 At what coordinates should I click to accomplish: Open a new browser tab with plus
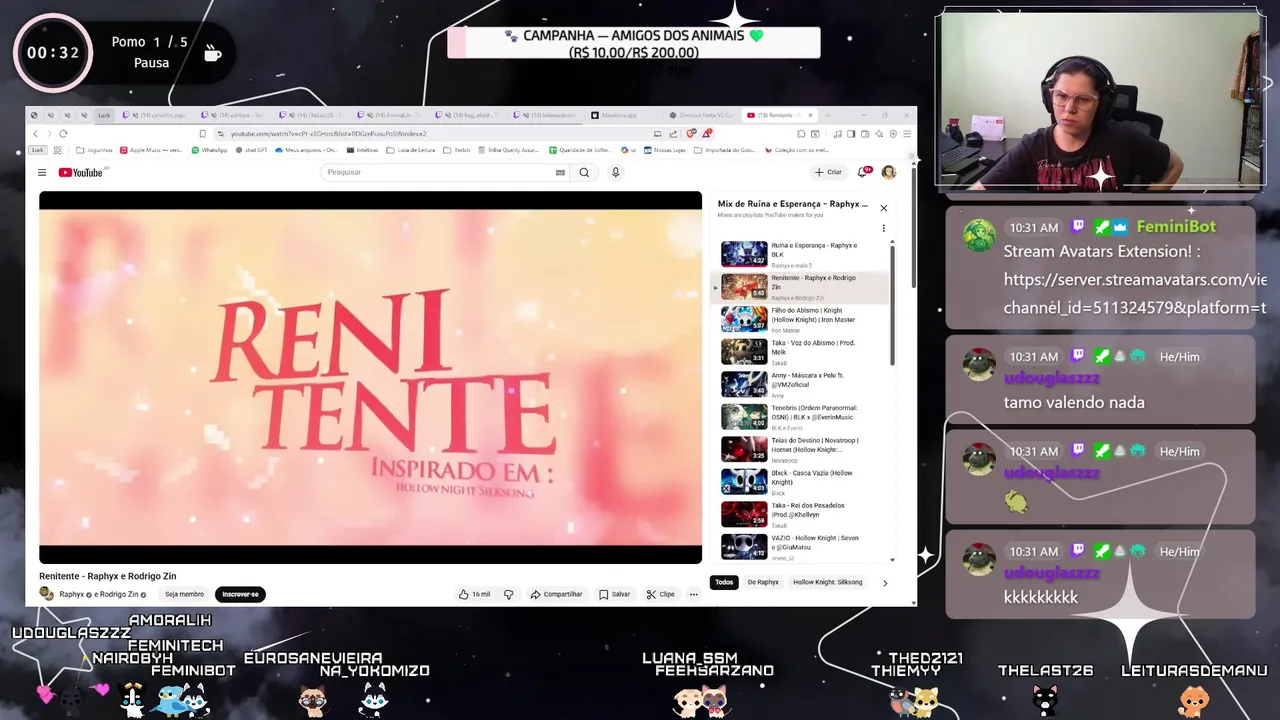point(826,115)
